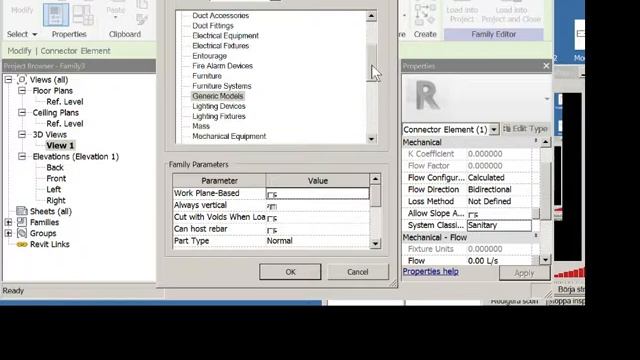
Task: Expand the Families tree node
Action: pos(9,222)
